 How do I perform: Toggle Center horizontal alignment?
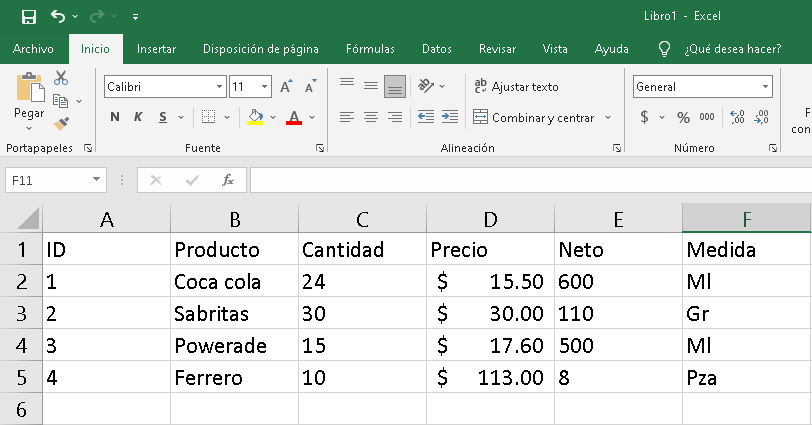(371, 118)
